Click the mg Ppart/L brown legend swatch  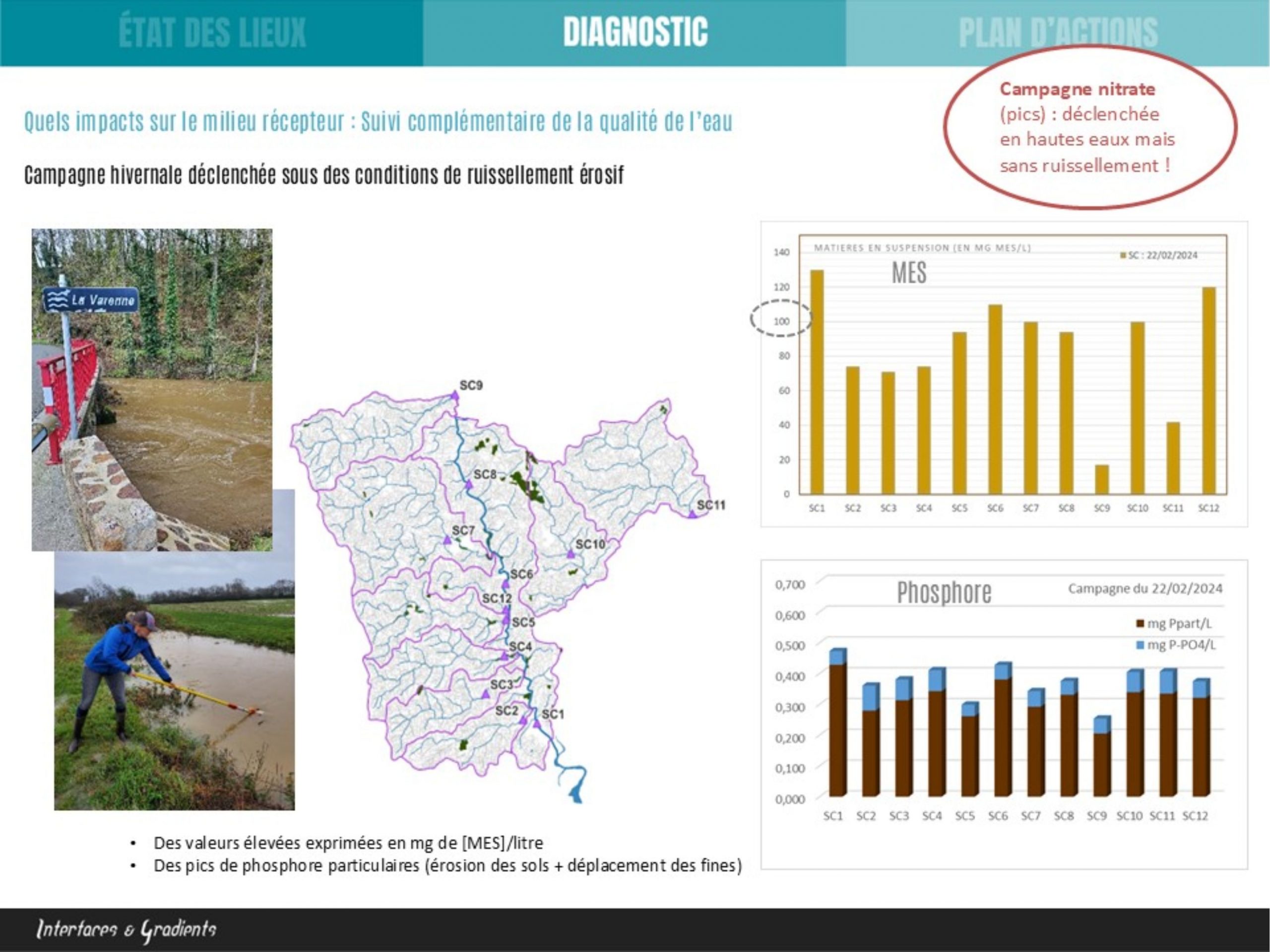(x=1140, y=624)
